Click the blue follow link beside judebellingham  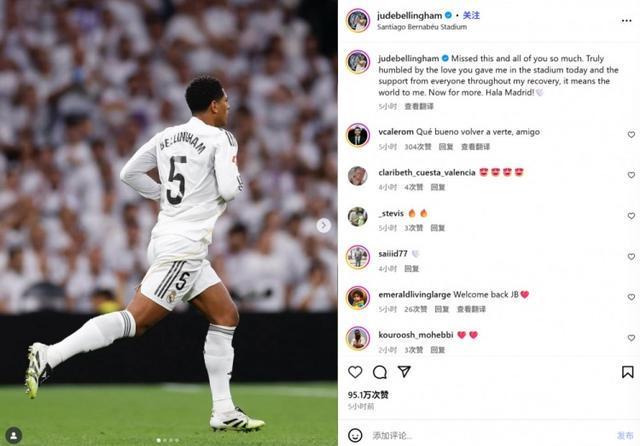tap(471, 16)
